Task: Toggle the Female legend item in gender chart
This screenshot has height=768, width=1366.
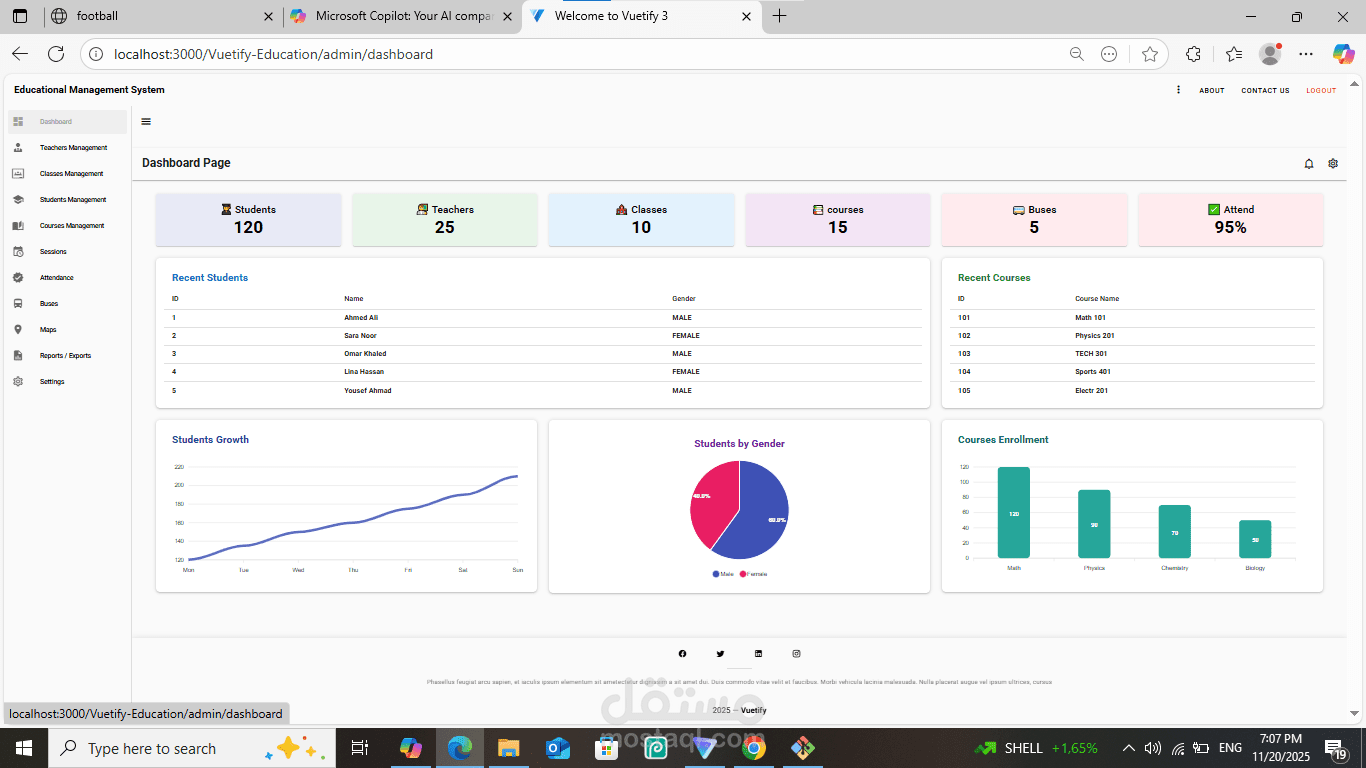Action: (x=753, y=574)
